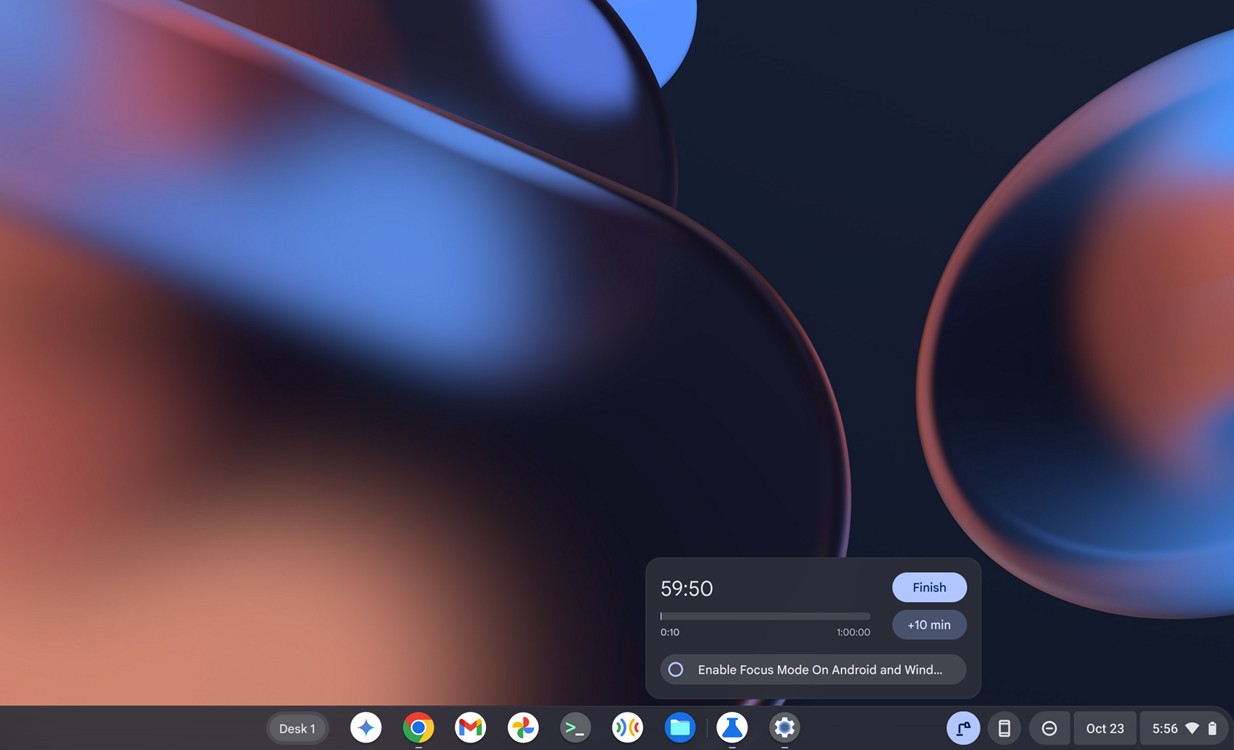Check off the Enable Focus Mode task
The width and height of the screenshot is (1234, 750).
pos(675,669)
